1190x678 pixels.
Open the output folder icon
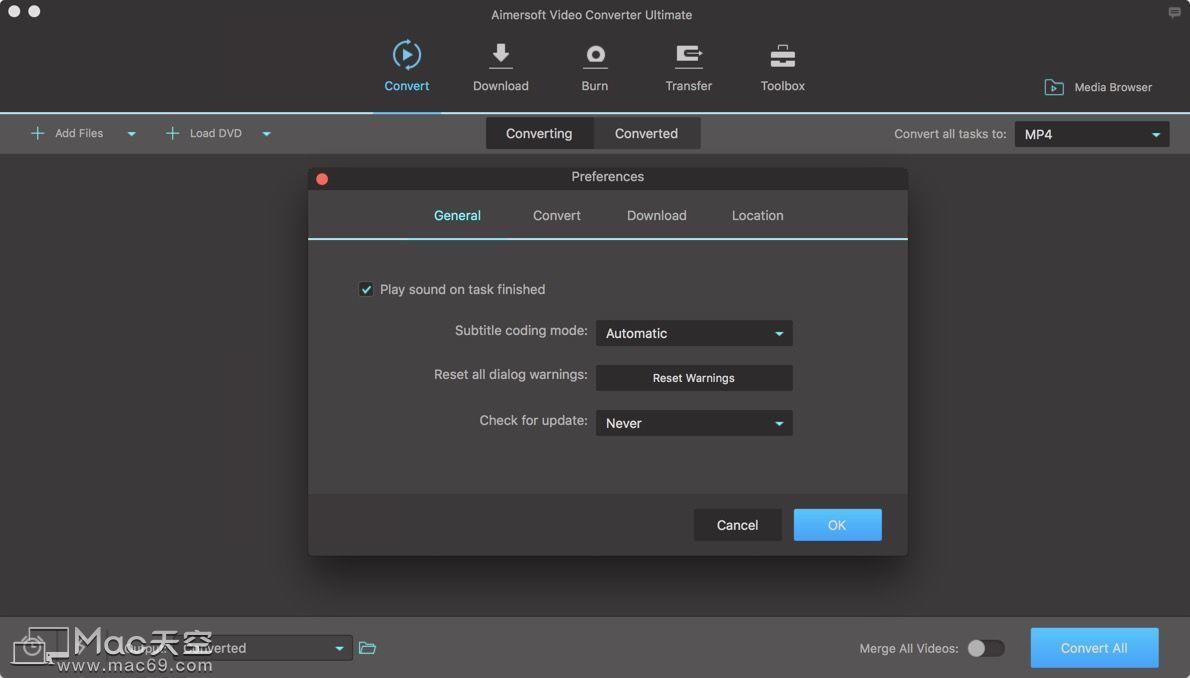366,647
